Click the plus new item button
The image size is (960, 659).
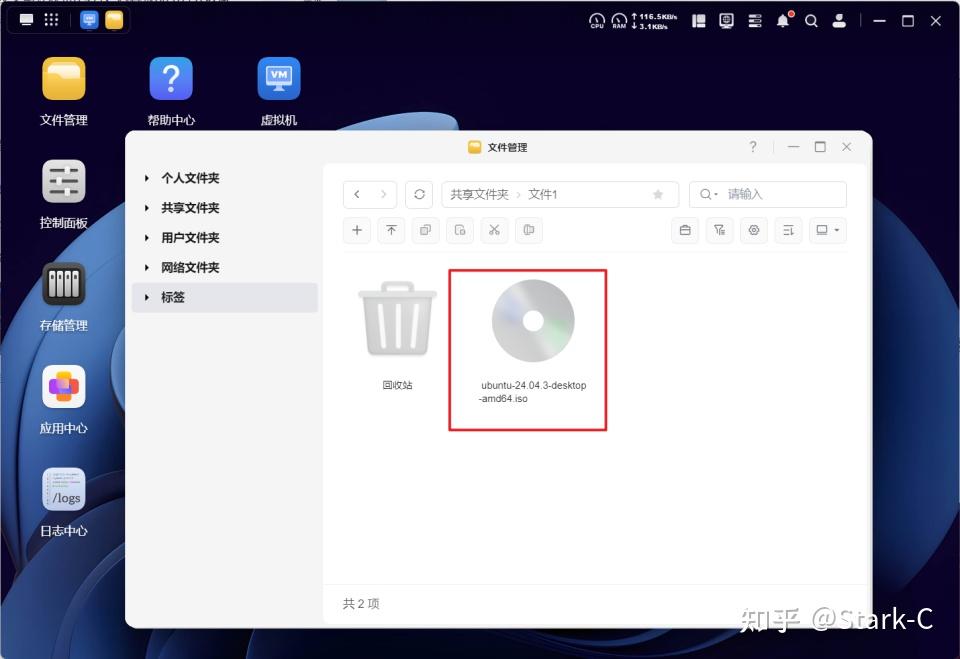coord(357,230)
